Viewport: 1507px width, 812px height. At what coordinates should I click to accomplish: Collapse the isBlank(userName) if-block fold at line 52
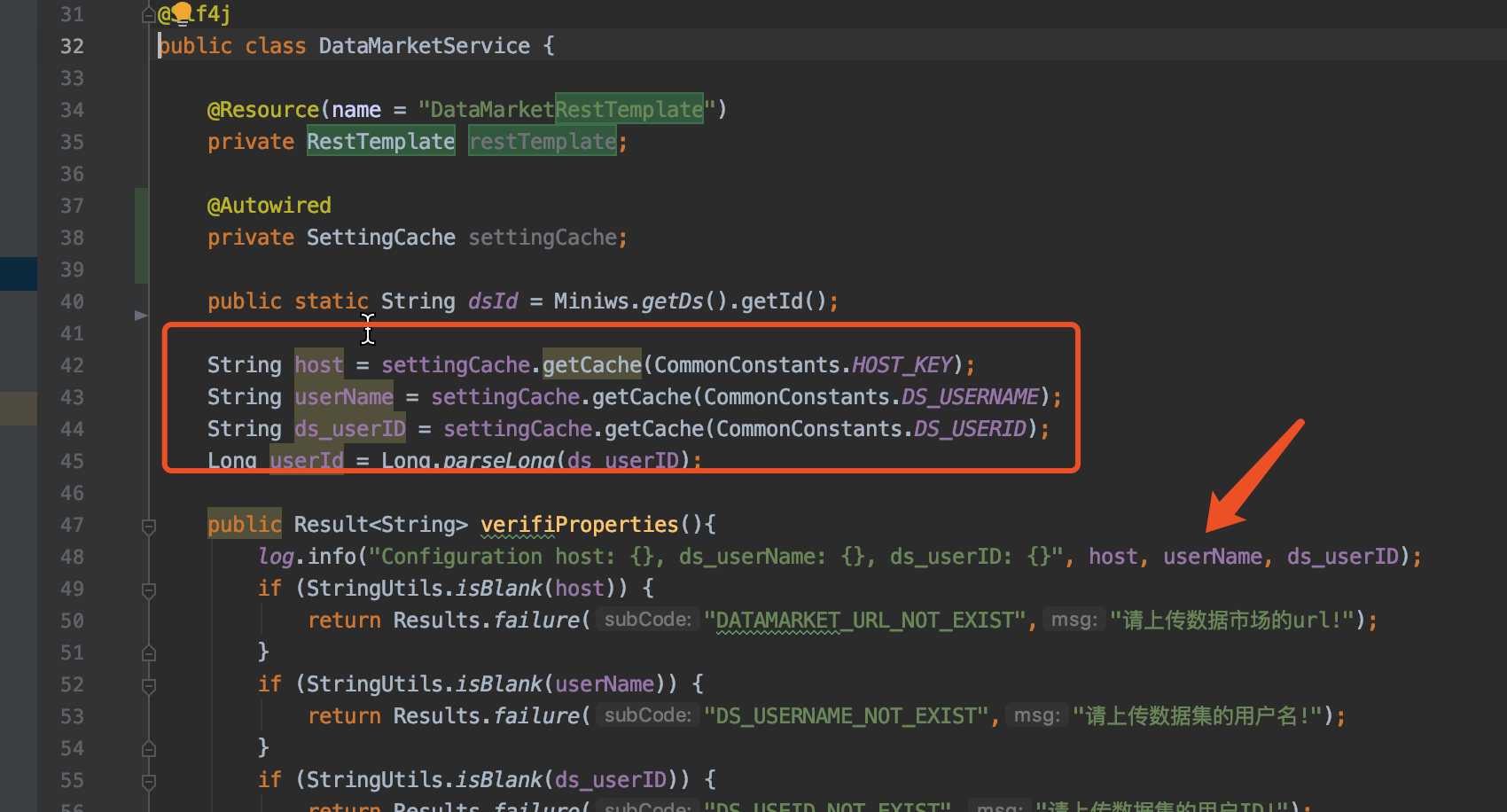coord(149,686)
